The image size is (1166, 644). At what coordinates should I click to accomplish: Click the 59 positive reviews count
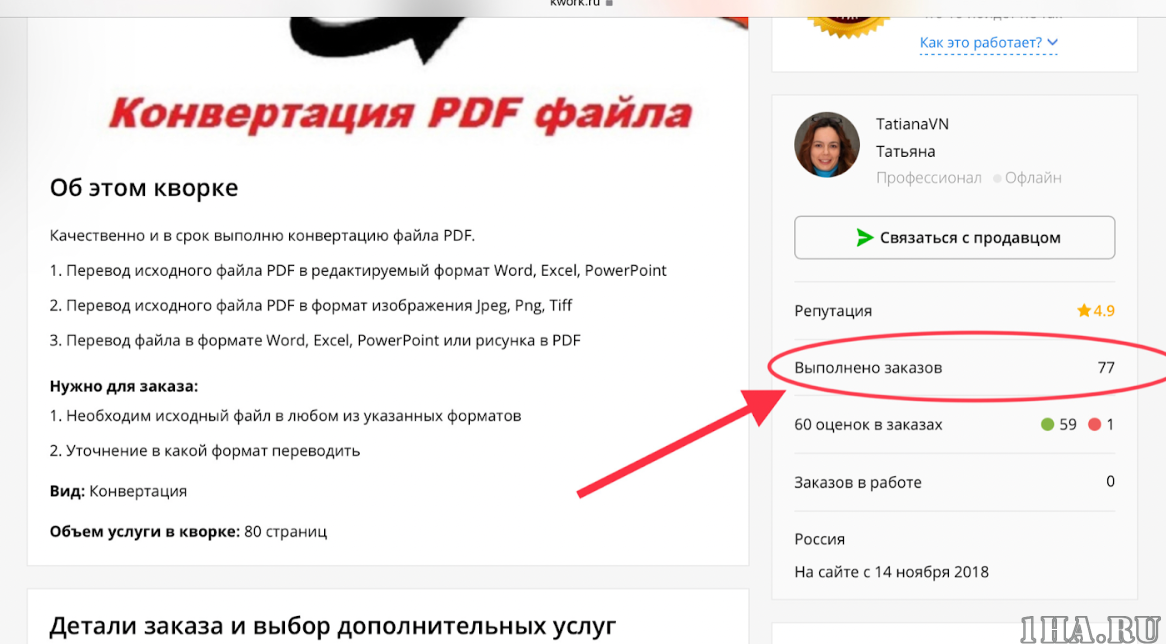click(1068, 425)
